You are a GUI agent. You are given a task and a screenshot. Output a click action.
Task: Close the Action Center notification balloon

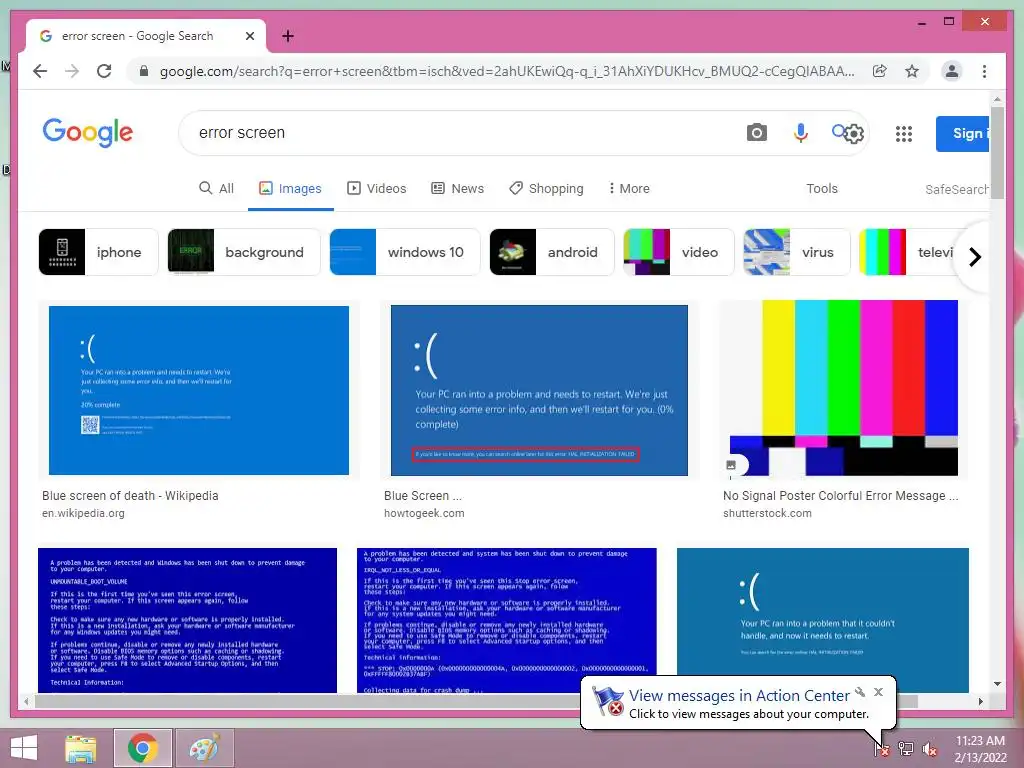click(878, 692)
